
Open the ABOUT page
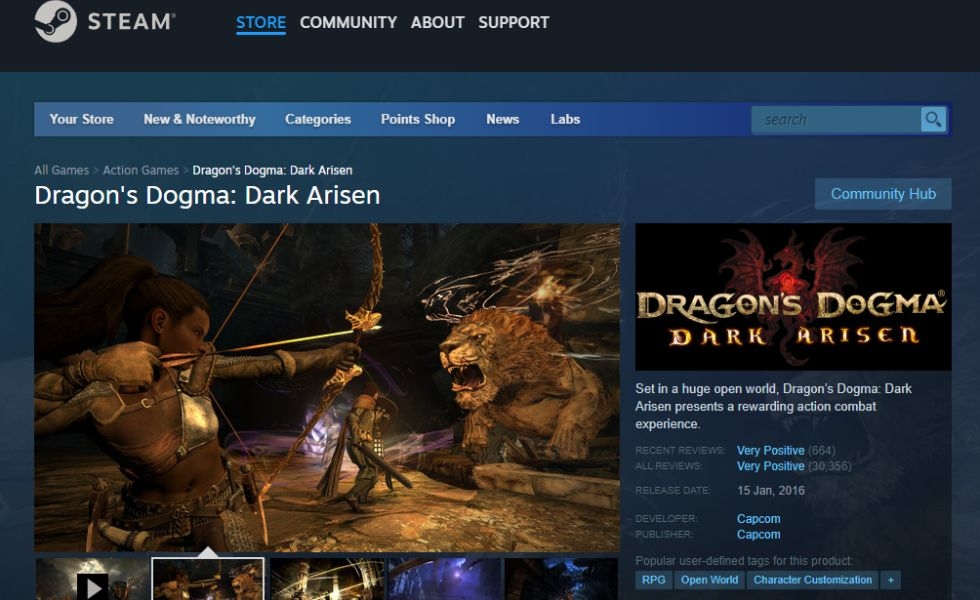(x=438, y=22)
